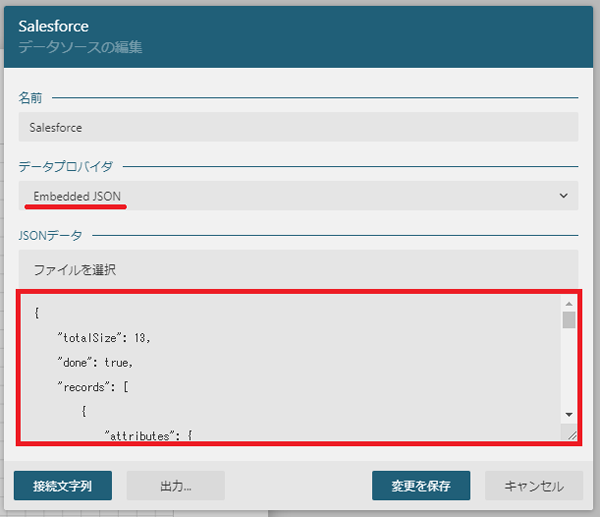
Task: Click the データソースの編集 subtitle text
Action: (x=80, y=47)
